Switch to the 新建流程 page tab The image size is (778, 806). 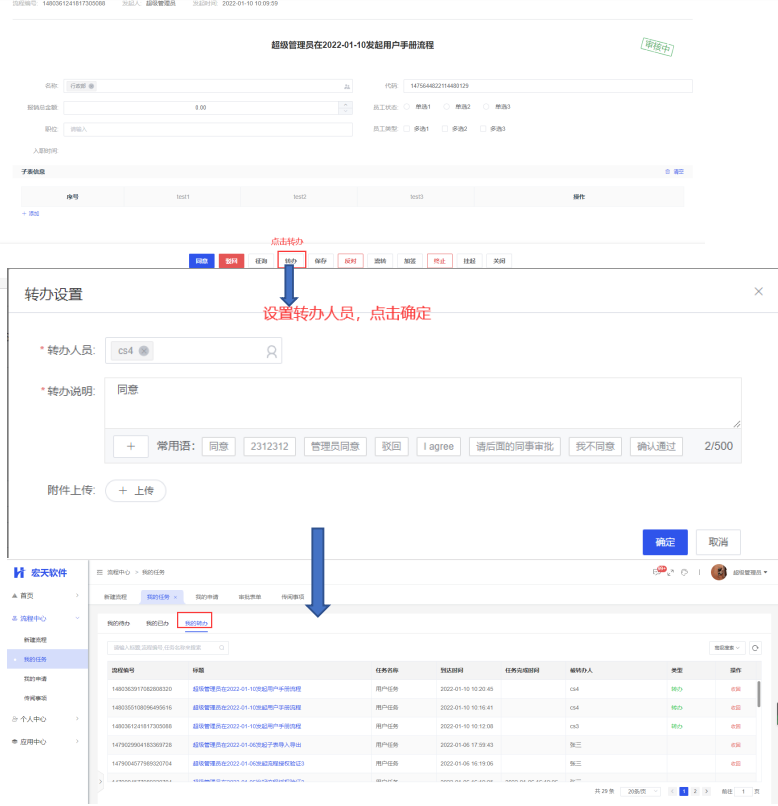click(x=115, y=597)
